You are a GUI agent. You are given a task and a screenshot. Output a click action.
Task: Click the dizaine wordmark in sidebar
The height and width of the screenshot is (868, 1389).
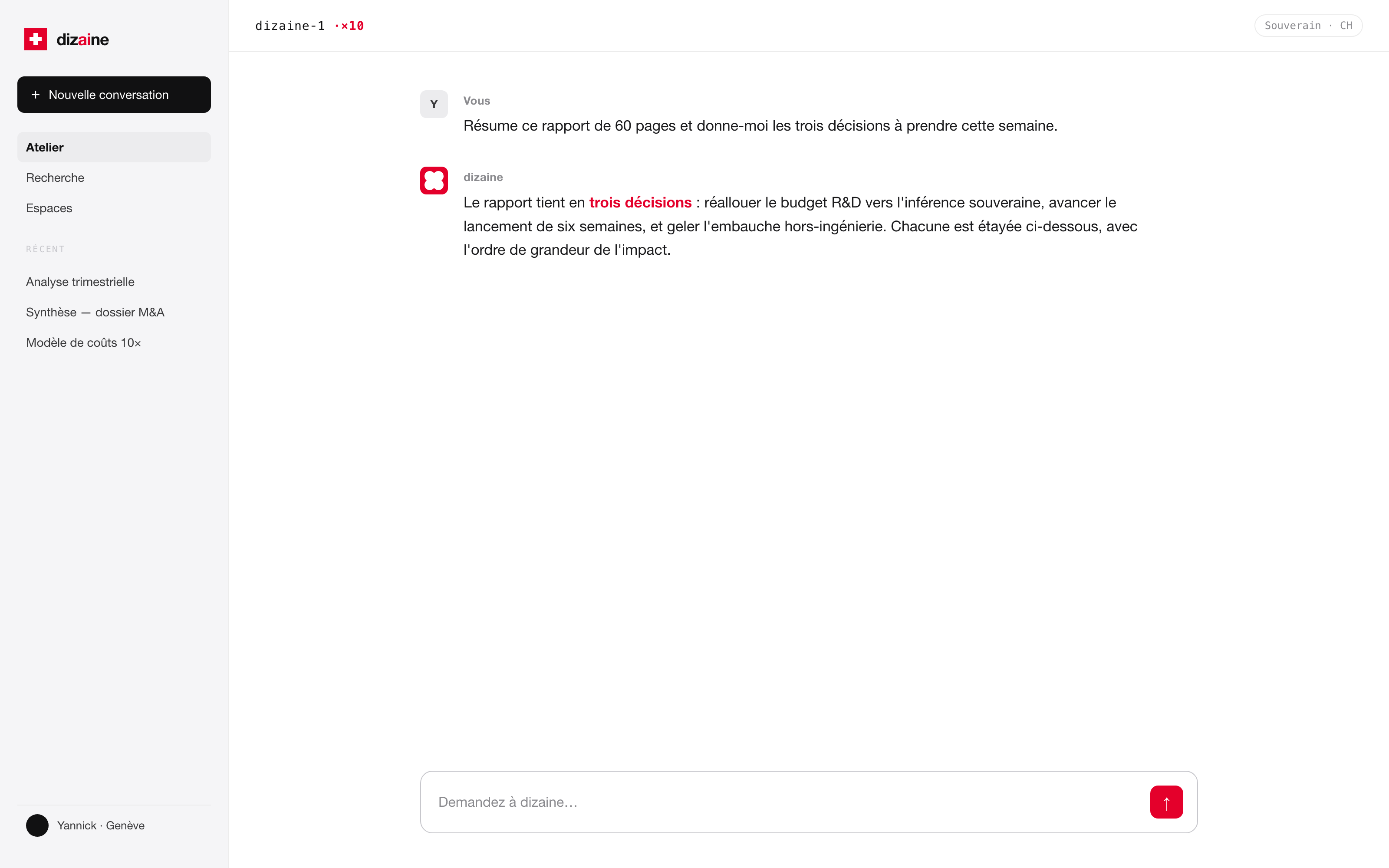(x=82, y=39)
